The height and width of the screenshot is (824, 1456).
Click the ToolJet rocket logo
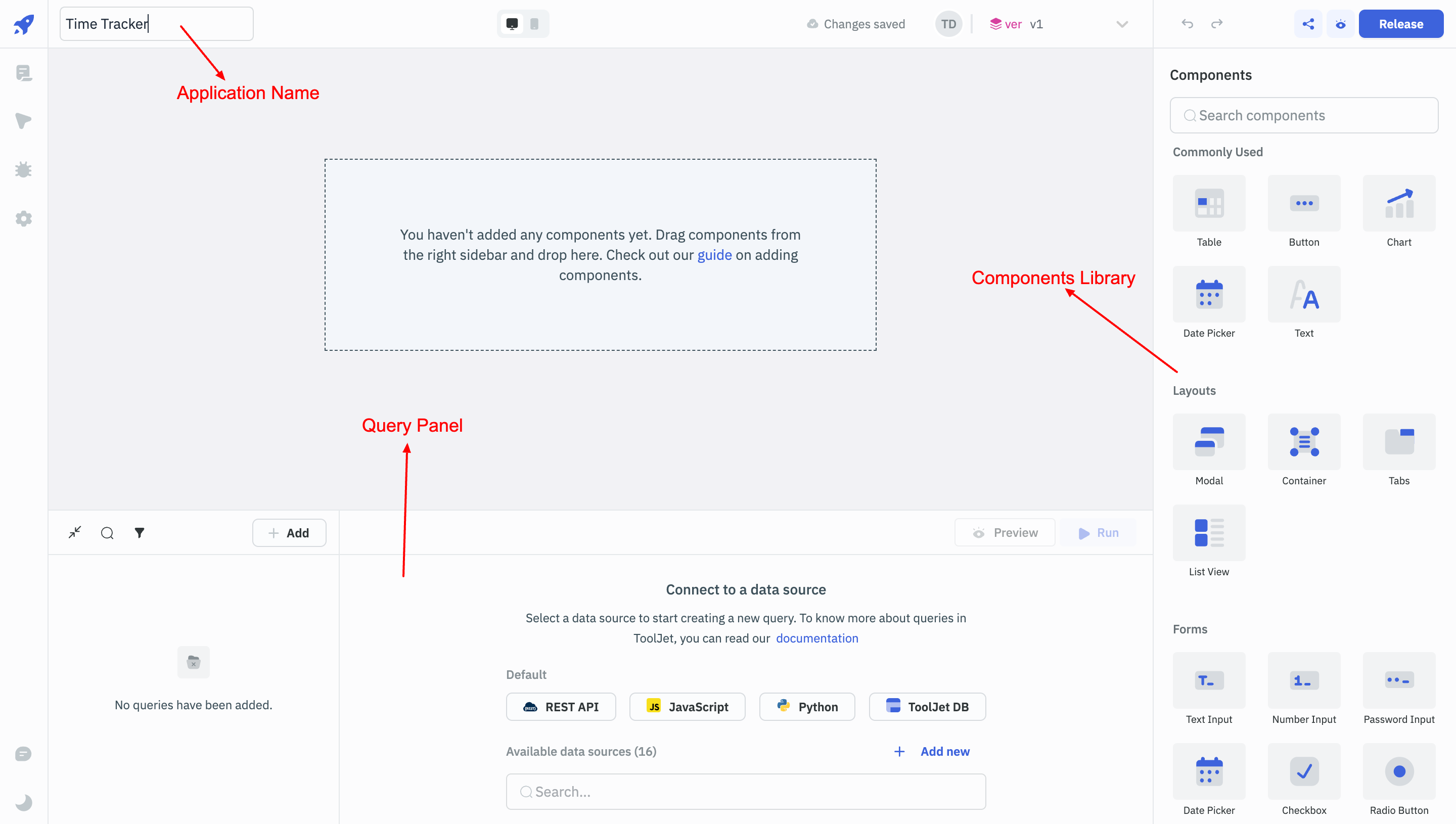(x=24, y=24)
